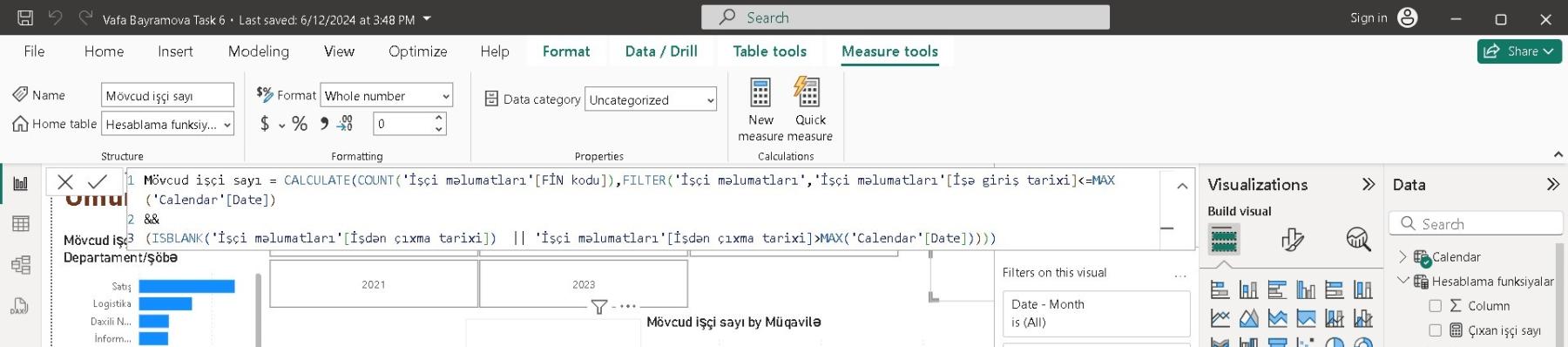Screen dimensions: 1568x347
Task: Click the currency dollar format icon
Action: click(265, 124)
